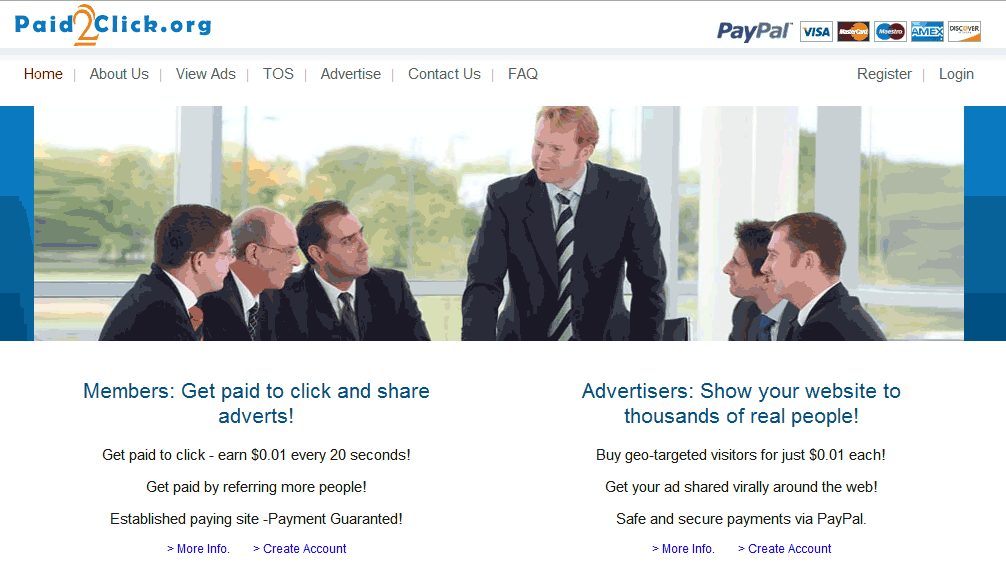Open the Contact Us page
Viewport: 1006px width, 572px height.
(x=445, y=74)
